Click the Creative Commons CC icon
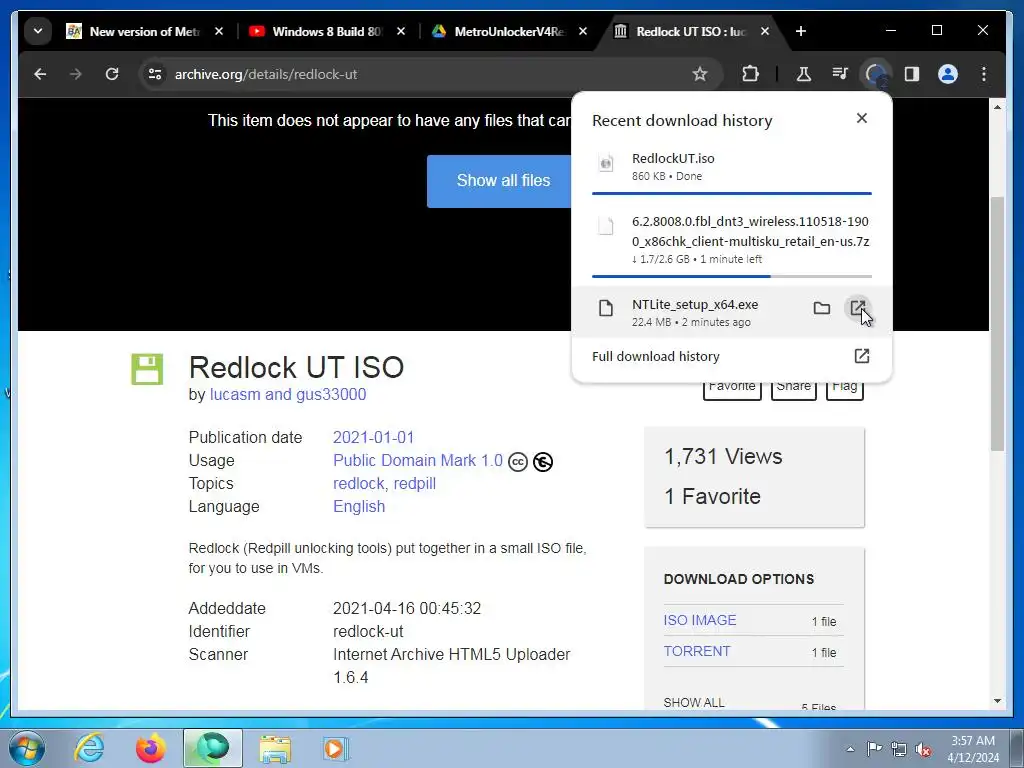The width and height of the screenshot is (1024, 768). (518, 462)
